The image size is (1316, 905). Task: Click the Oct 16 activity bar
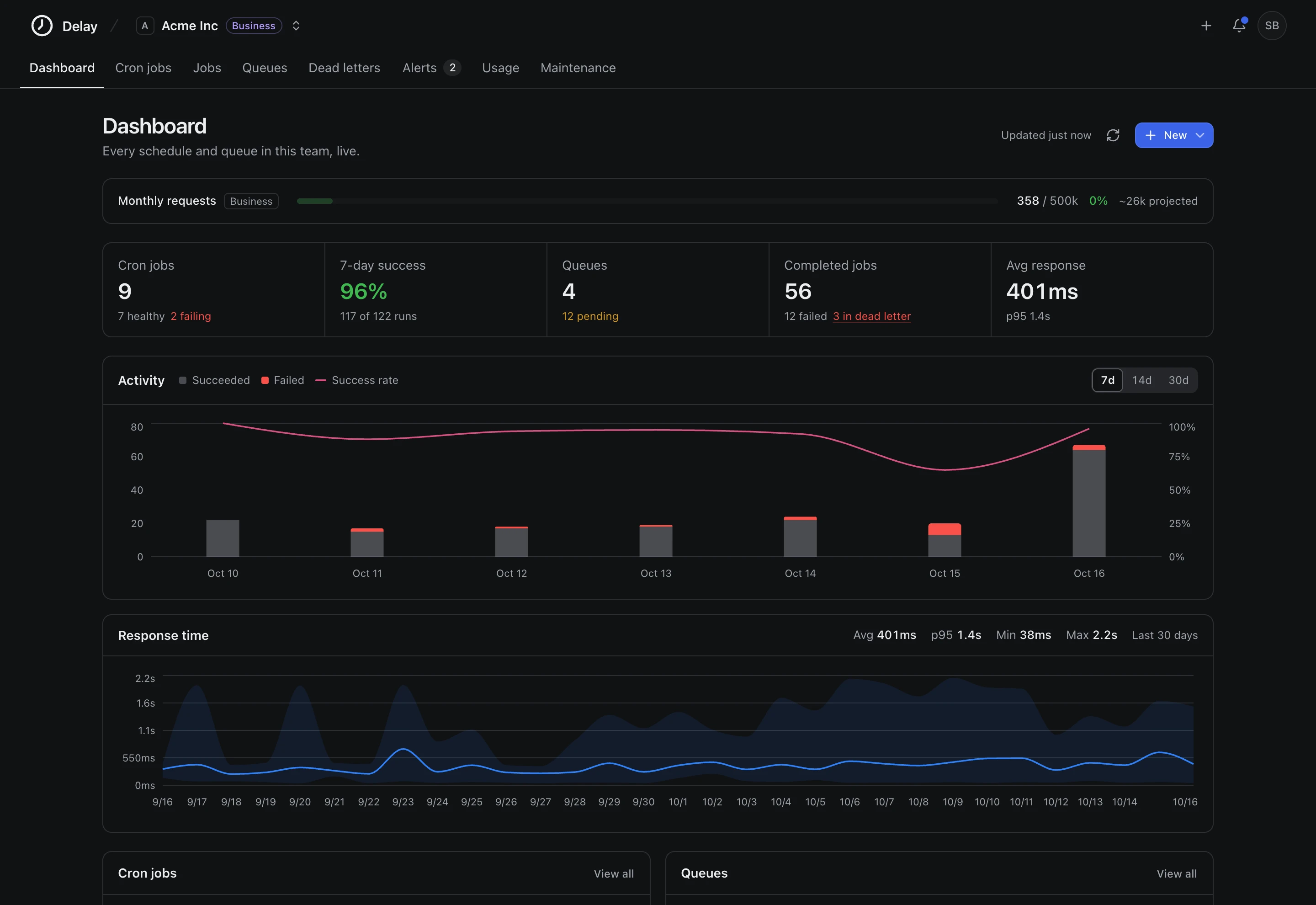(x=1089, y=500)
